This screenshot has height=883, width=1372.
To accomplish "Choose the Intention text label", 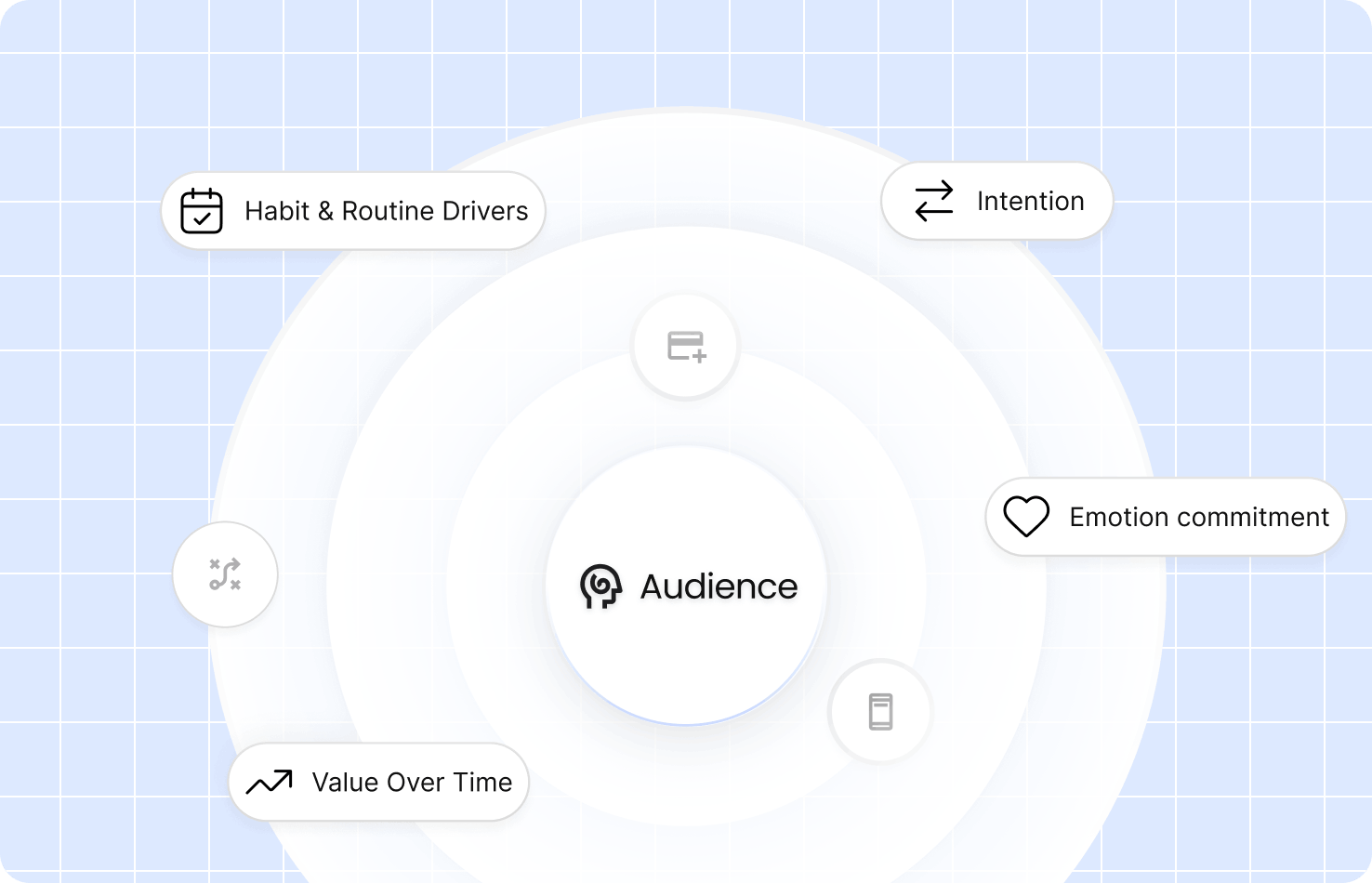I will pyautogui.click(x=1030, y=201).
